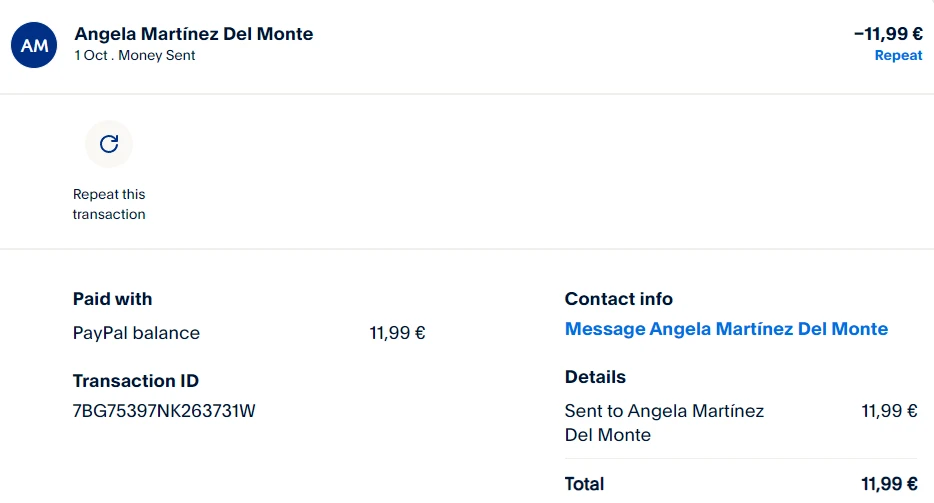Viewport: 934px width, 503px height.
Task: Click the transaction ID 7BG75397NK263731W
Action: [x=164, y=411]
